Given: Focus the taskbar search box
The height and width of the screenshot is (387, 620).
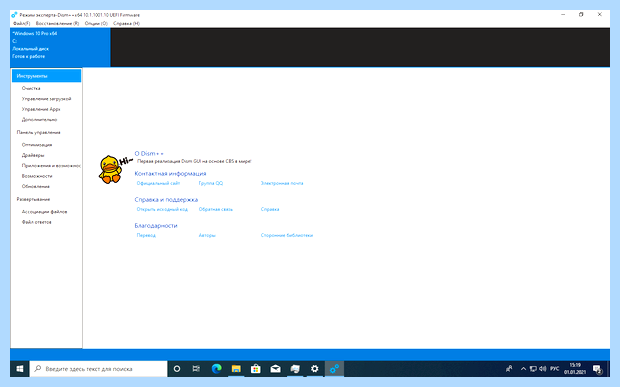Looking at the screenshot, I should coord(98,369).
